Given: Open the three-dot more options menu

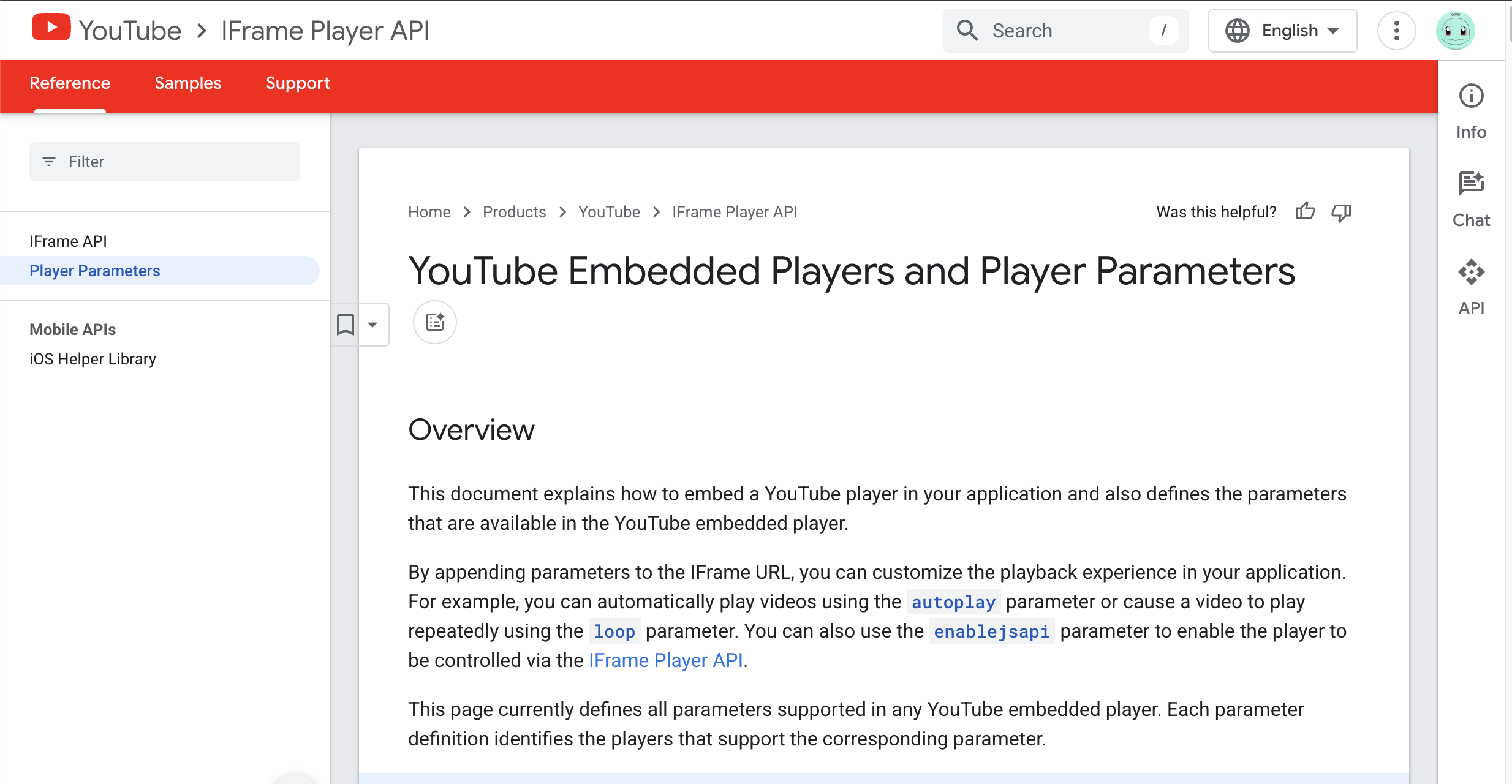Looking at the screenshot, I should (x=1396, y=31).
